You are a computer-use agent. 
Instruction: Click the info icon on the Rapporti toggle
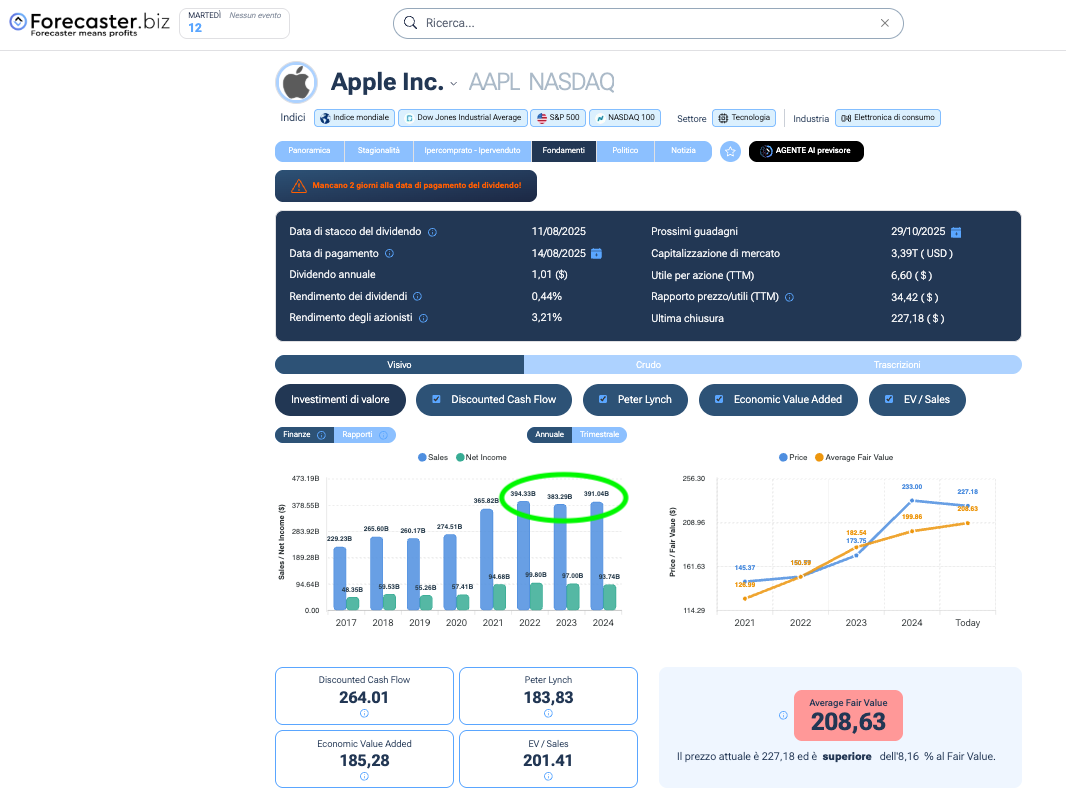tap(383, 435)
